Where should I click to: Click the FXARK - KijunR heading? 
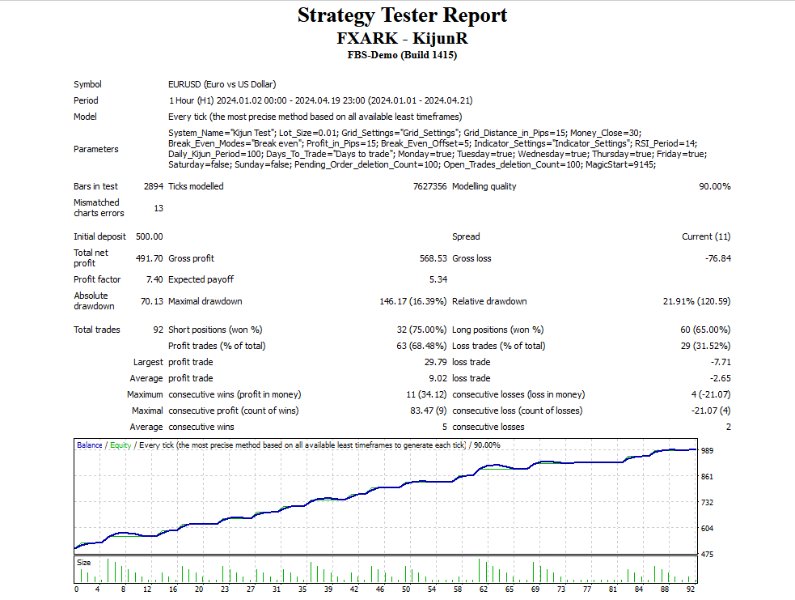[401, 38]
